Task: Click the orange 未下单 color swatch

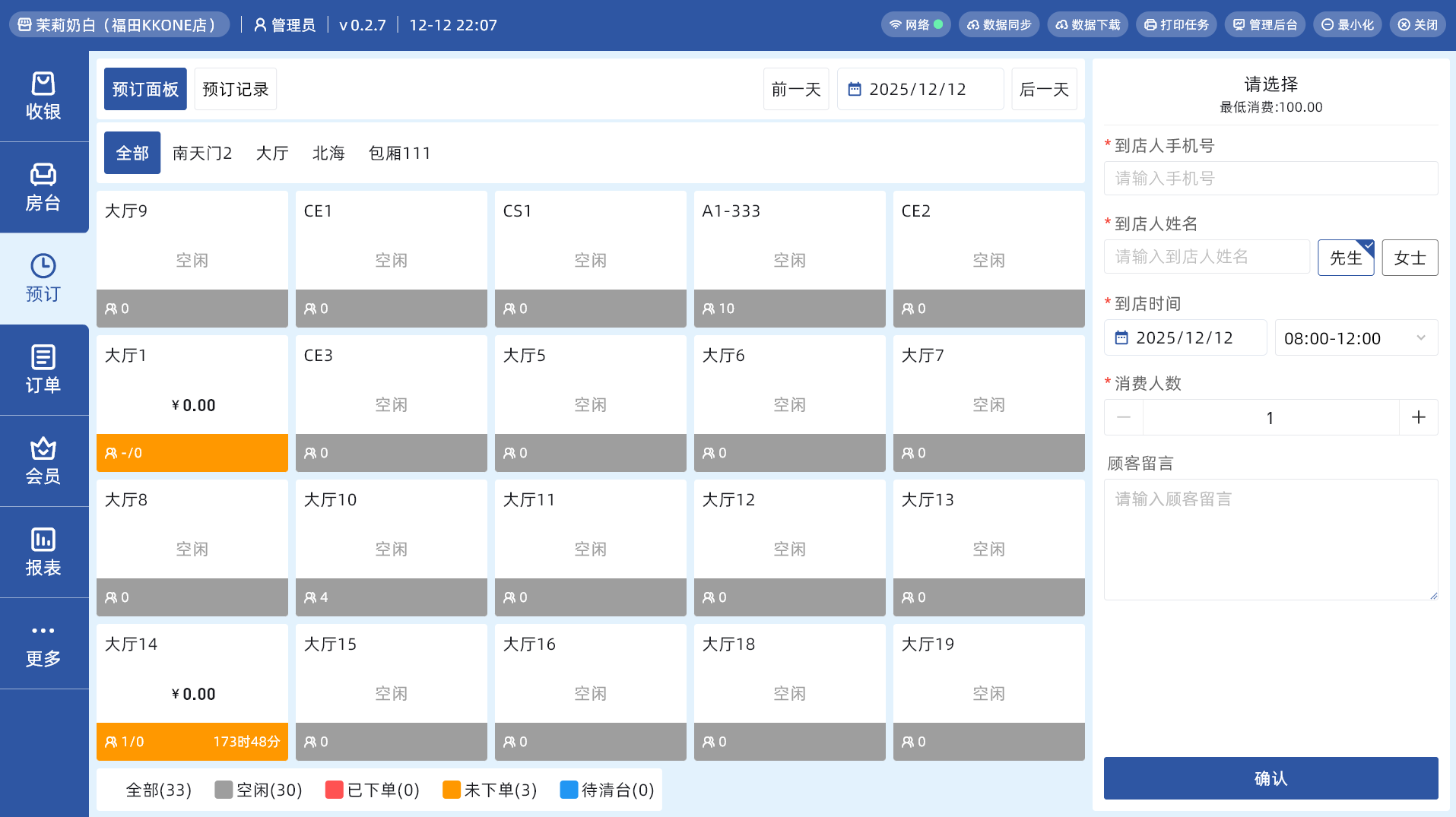Action: point(451,790)
